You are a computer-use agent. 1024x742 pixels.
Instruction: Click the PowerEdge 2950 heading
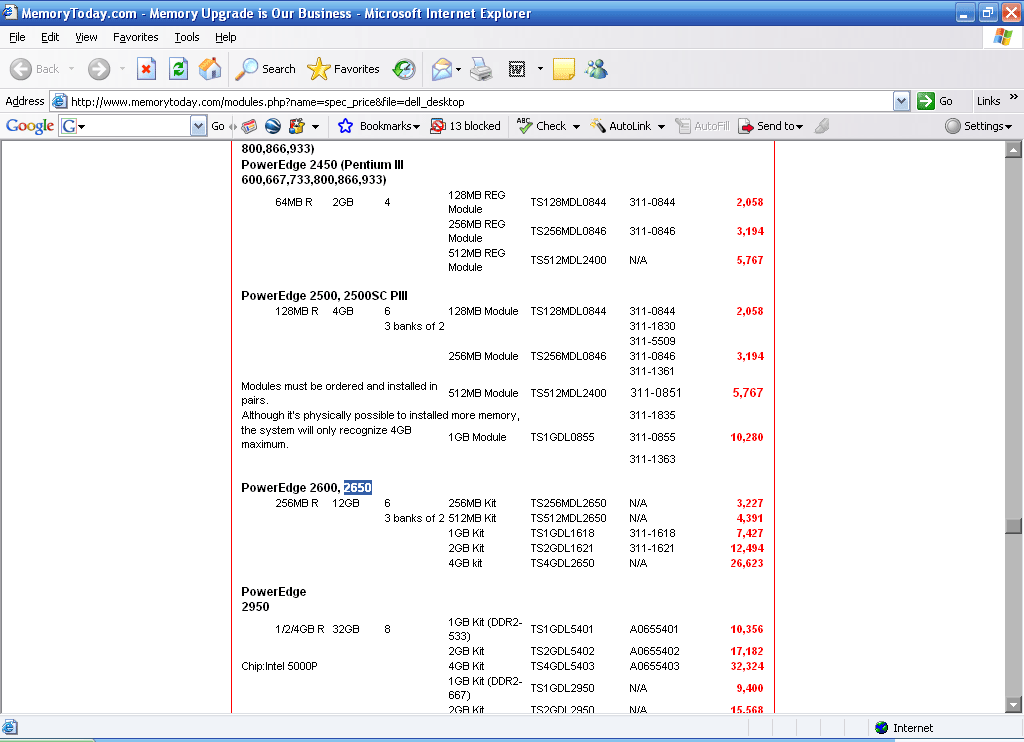[274, 599]
